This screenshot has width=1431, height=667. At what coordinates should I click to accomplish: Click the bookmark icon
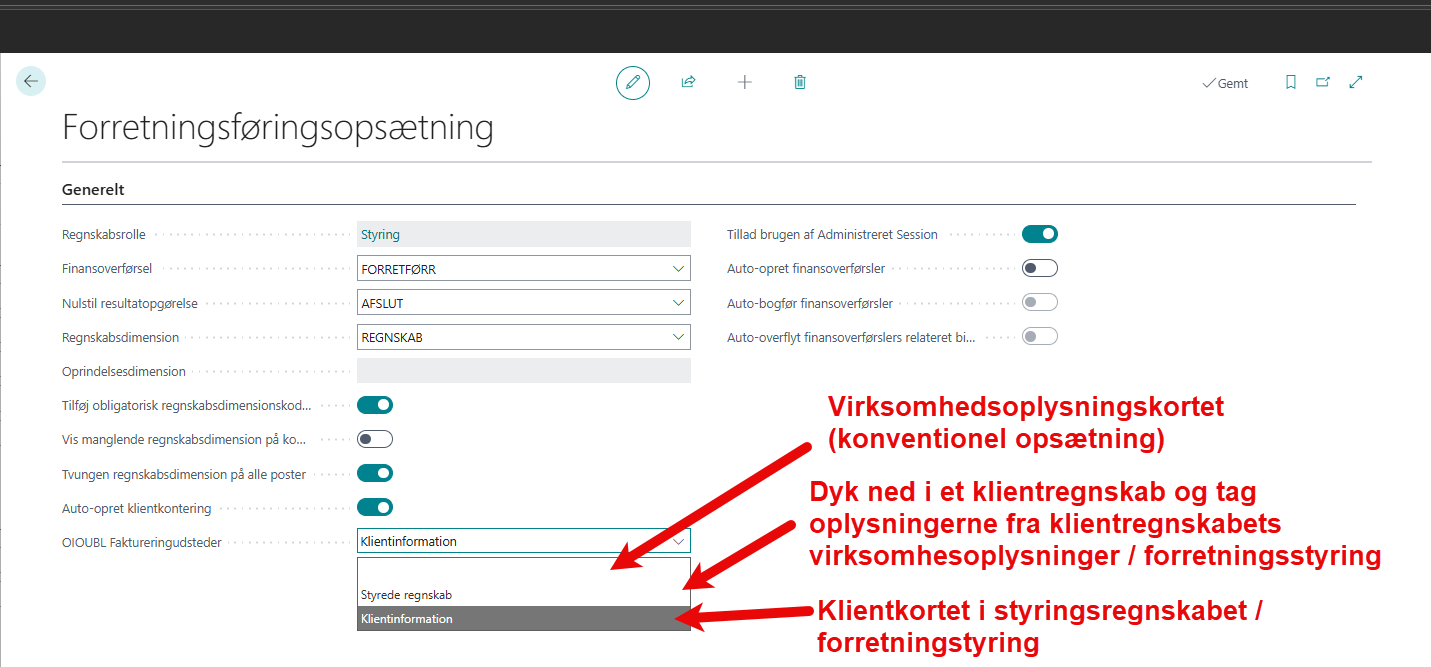(1291, 83)
